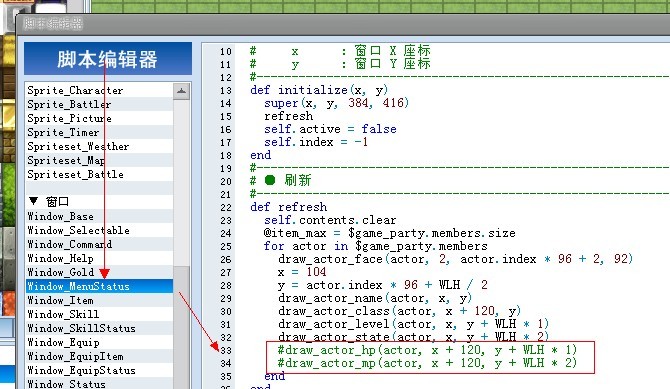Click self.contents.clear code line
Viewport: 670px width, 389px height.
tap(330, 220)
